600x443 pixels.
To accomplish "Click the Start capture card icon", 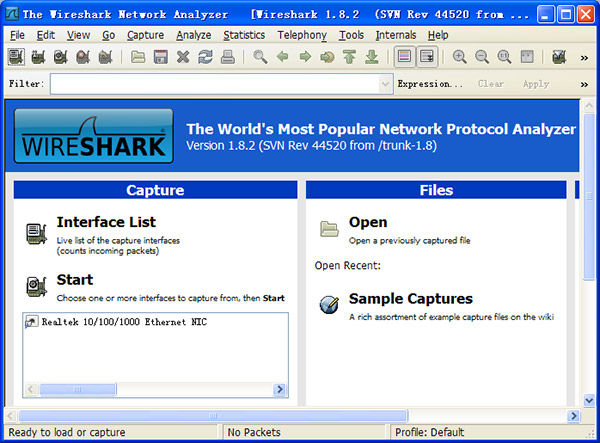I will 36,287.
